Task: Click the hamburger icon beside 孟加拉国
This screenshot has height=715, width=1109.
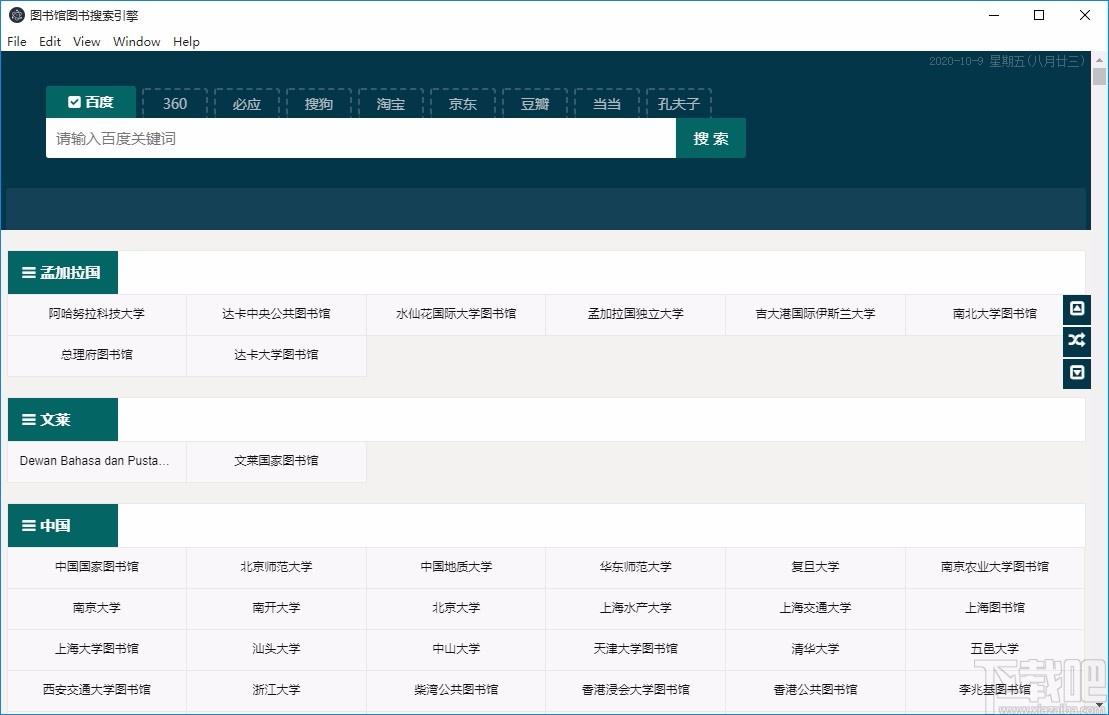Action: 28,273
